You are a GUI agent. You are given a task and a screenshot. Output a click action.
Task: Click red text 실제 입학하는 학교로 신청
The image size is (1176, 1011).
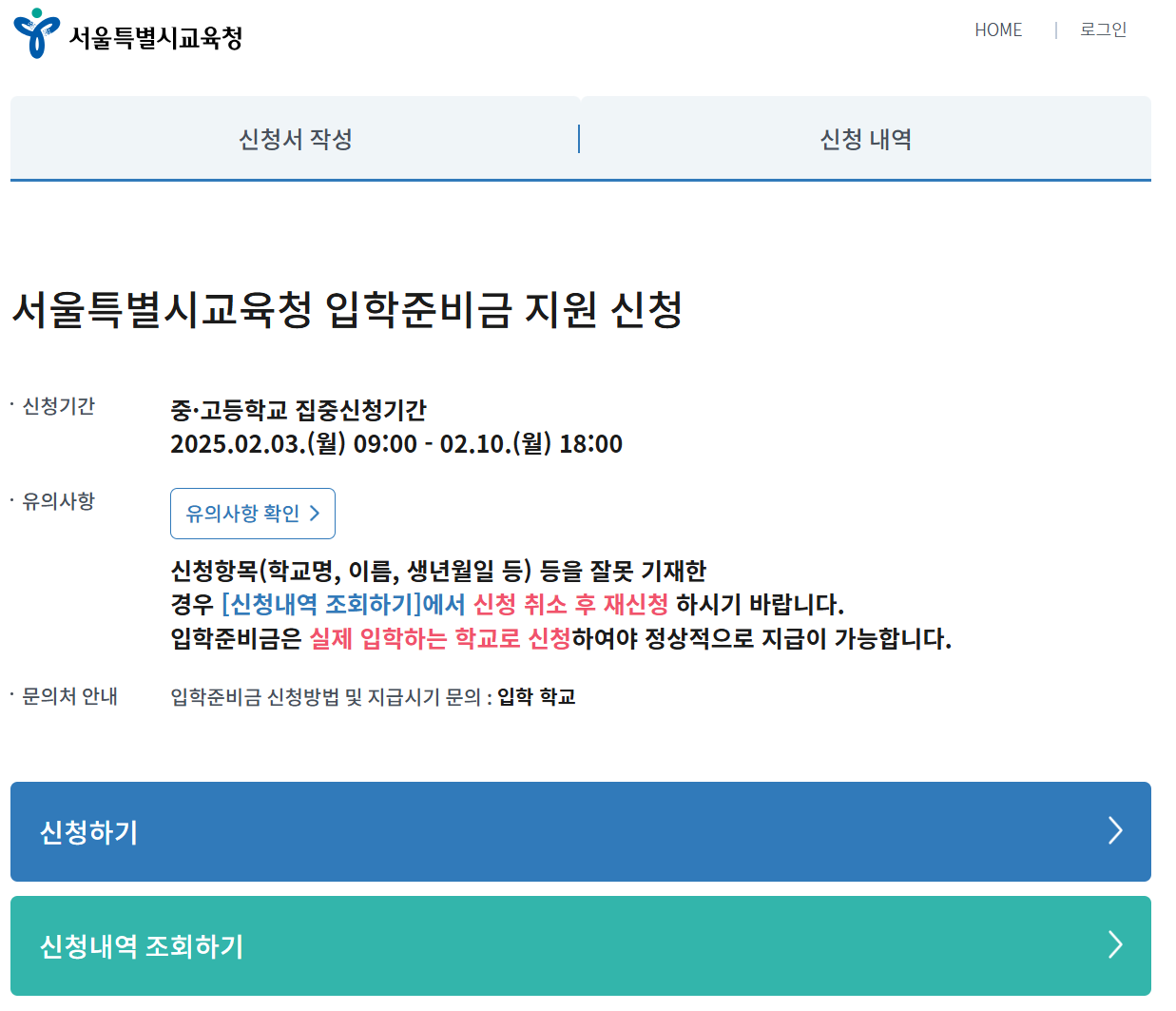[x=440, y=639]
